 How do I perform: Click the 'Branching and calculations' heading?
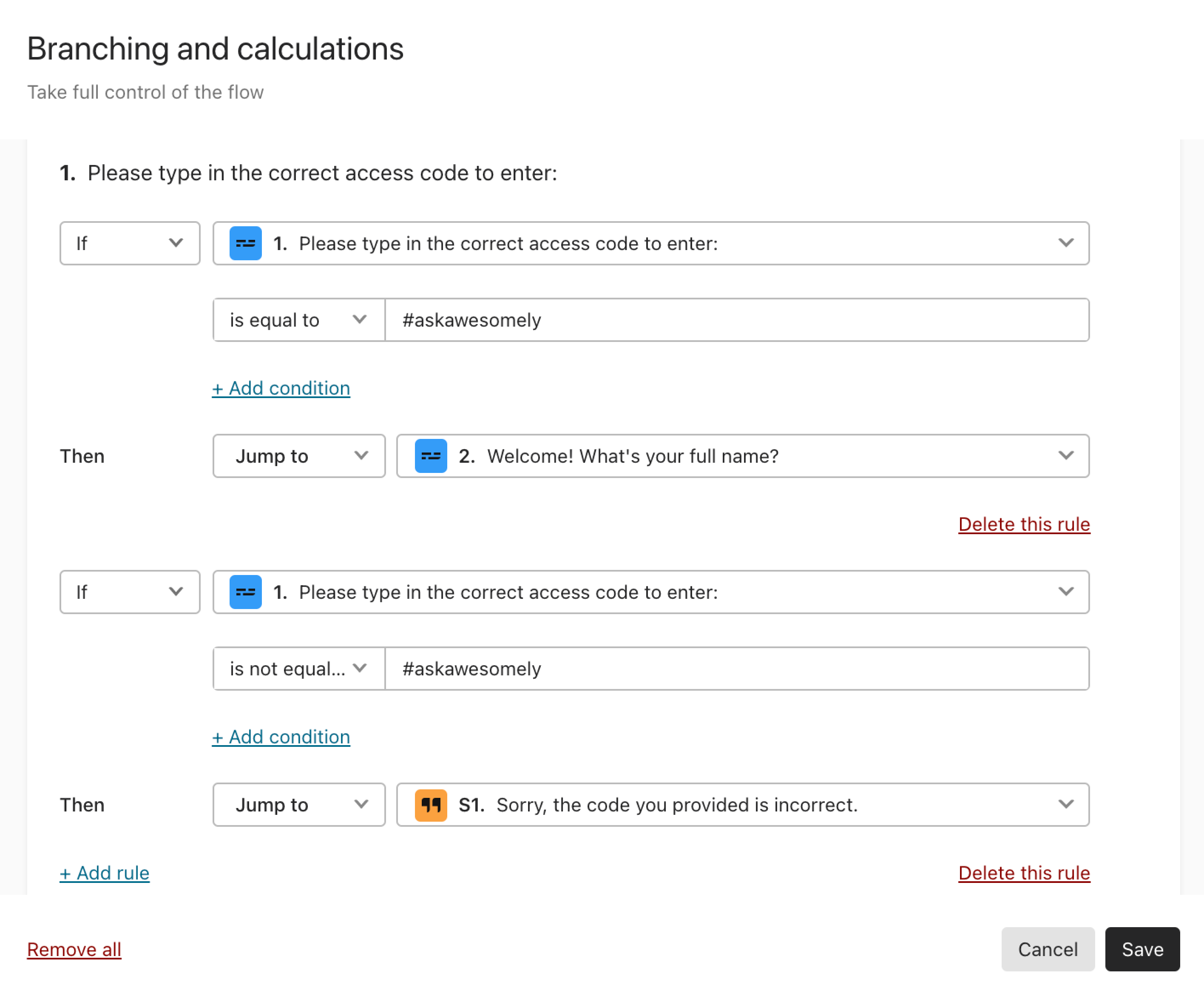click(x=215, y=49)
